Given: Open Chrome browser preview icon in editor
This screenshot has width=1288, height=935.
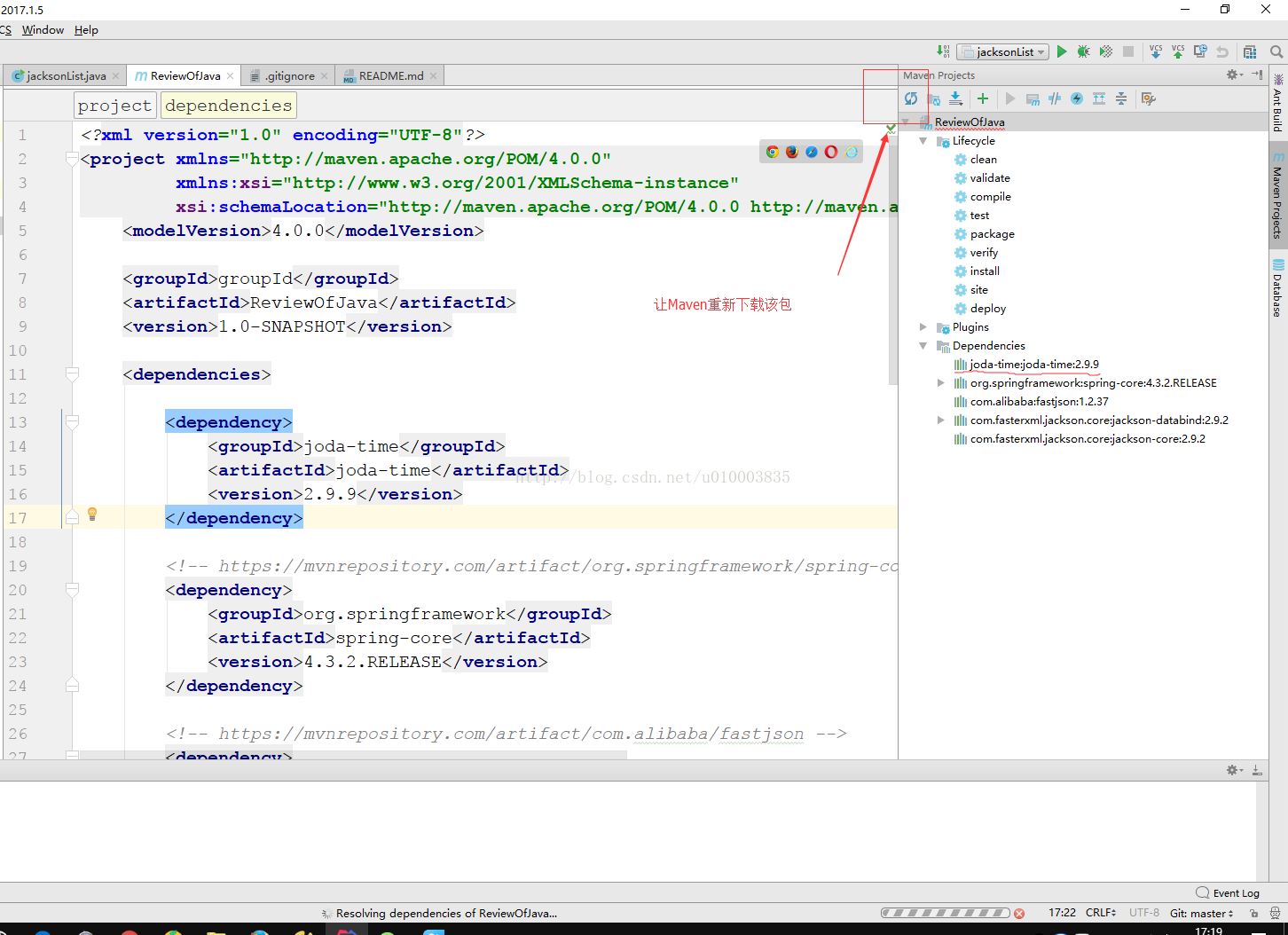Looking at the screenshot, I should 773,152.
